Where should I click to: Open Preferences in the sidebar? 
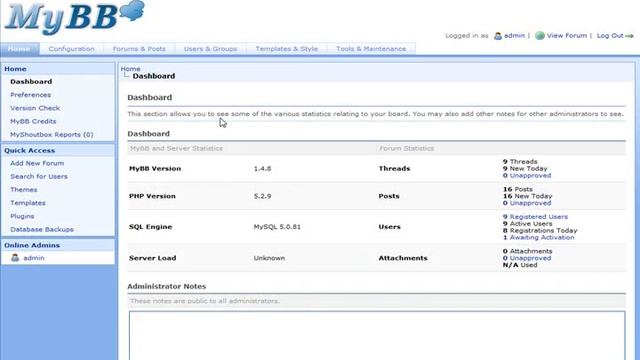coord(31,95)
